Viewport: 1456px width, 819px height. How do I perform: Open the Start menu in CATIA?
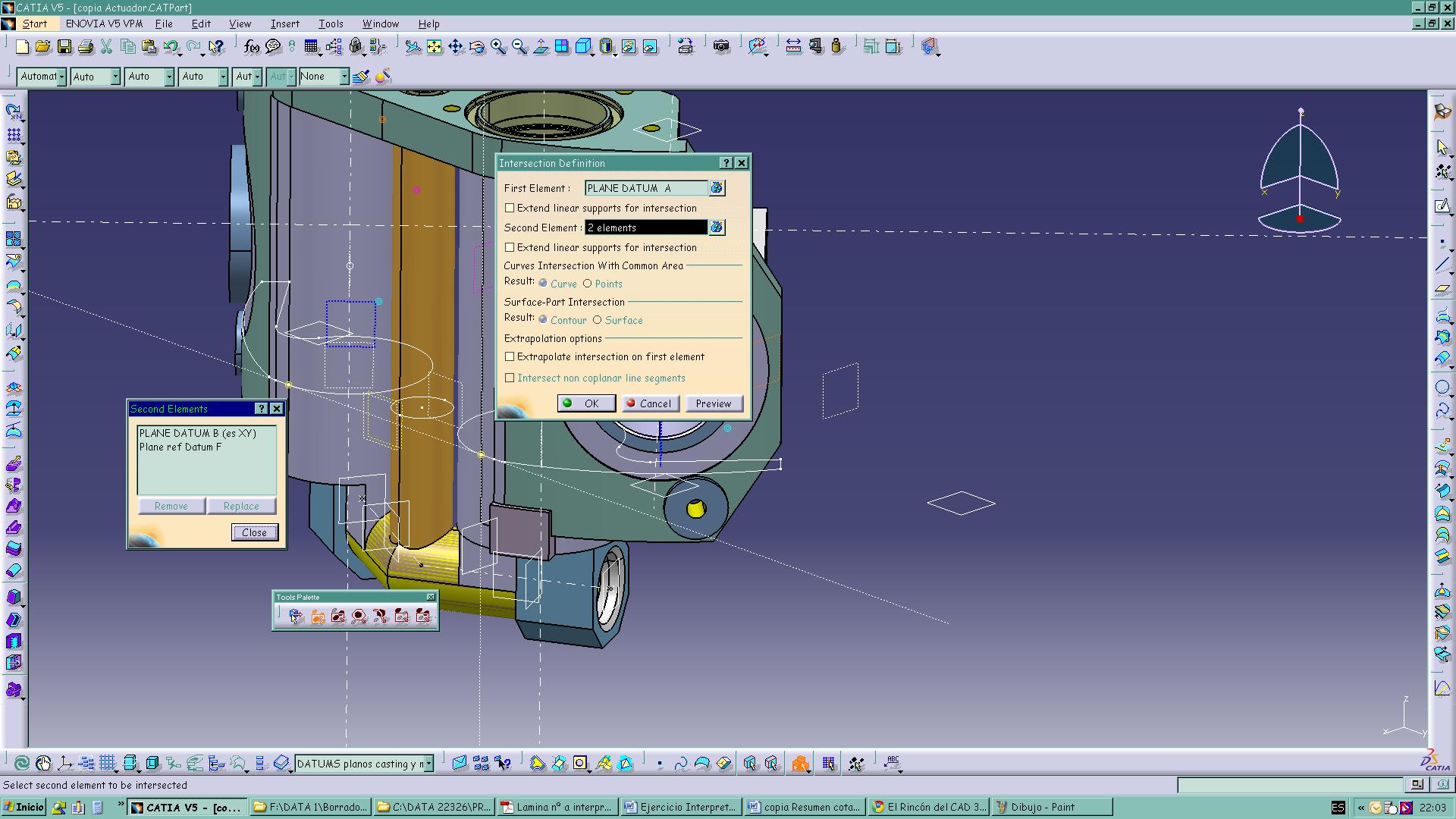tap(35, 24)
